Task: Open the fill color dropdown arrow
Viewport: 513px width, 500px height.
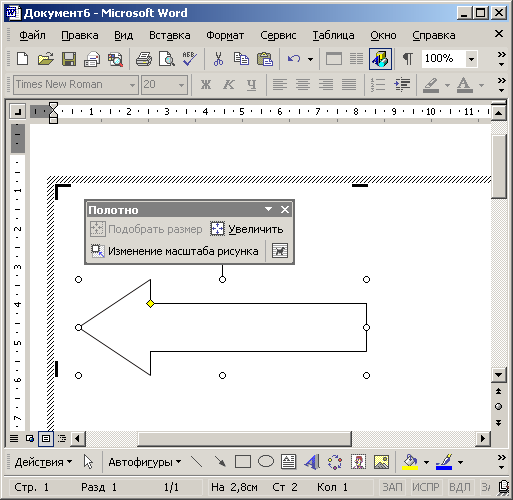Action: point(426,462)
